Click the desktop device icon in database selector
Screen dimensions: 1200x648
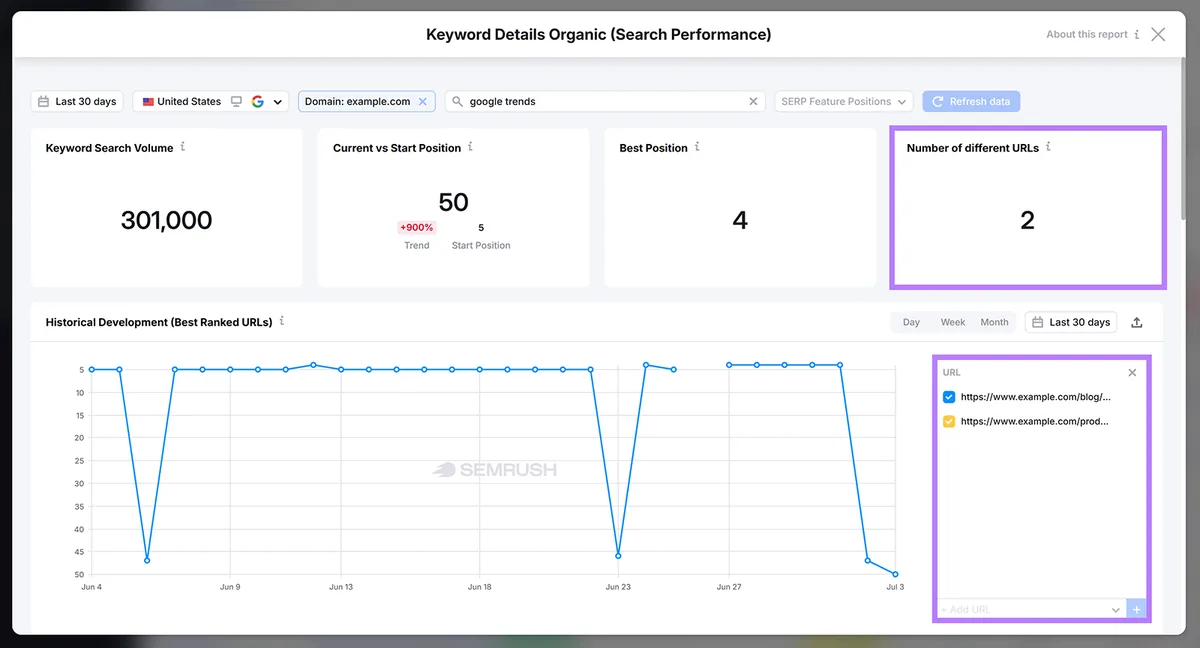[x=237, y=101]
